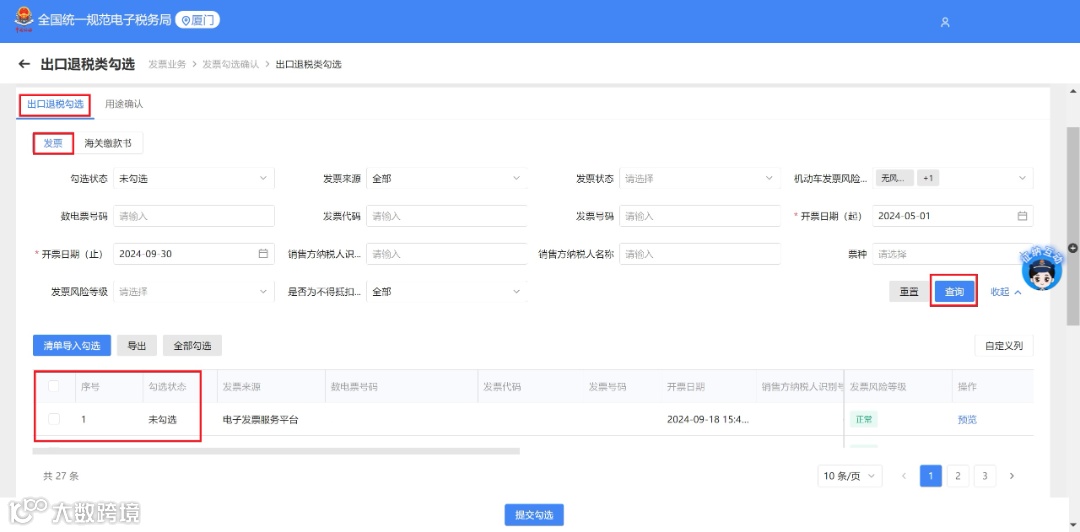Screen dimensions: 1080x532
Task: Click the page vertical scrollbar
Action: (1072, 225)
